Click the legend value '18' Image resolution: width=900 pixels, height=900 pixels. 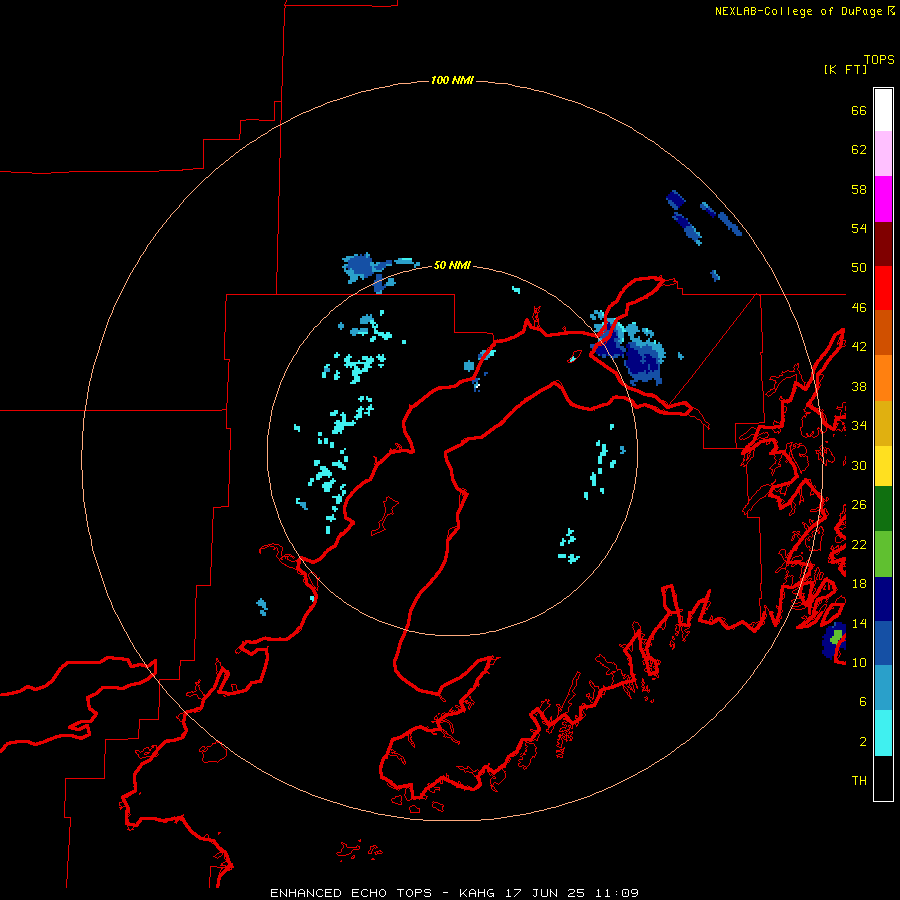pyautogui.click(x=859, y=584)
